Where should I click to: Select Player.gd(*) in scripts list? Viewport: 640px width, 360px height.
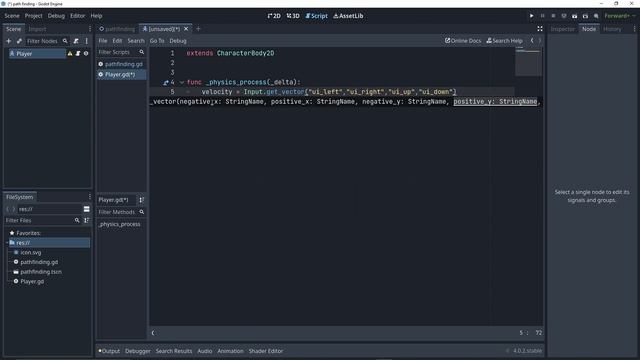pos(121,75)
